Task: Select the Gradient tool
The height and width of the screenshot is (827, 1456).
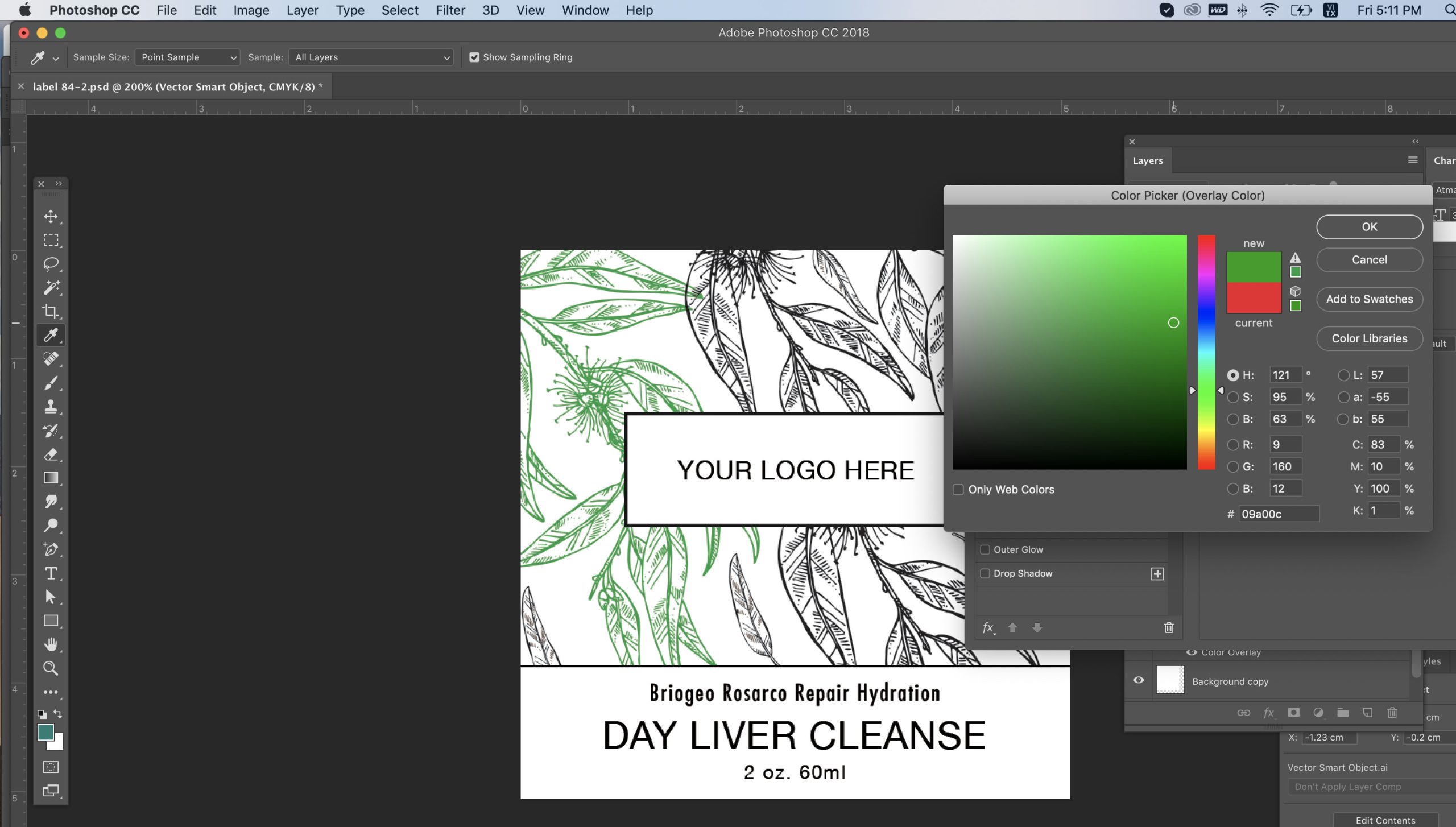Action: coord(51,478)
